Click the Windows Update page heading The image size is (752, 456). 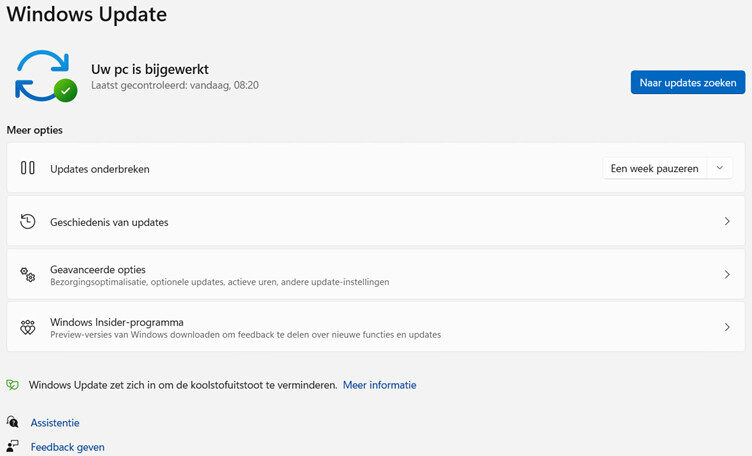(x=86, y=14)
